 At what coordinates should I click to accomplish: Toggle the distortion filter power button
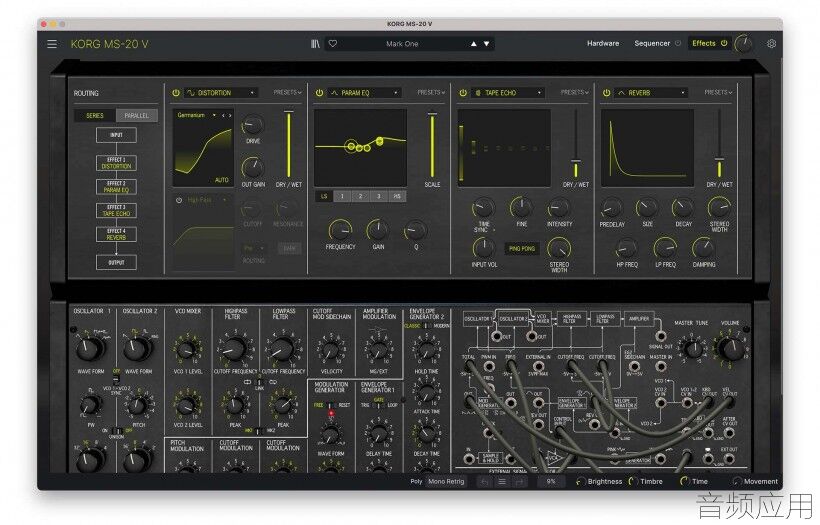click(x=179, y=200)
